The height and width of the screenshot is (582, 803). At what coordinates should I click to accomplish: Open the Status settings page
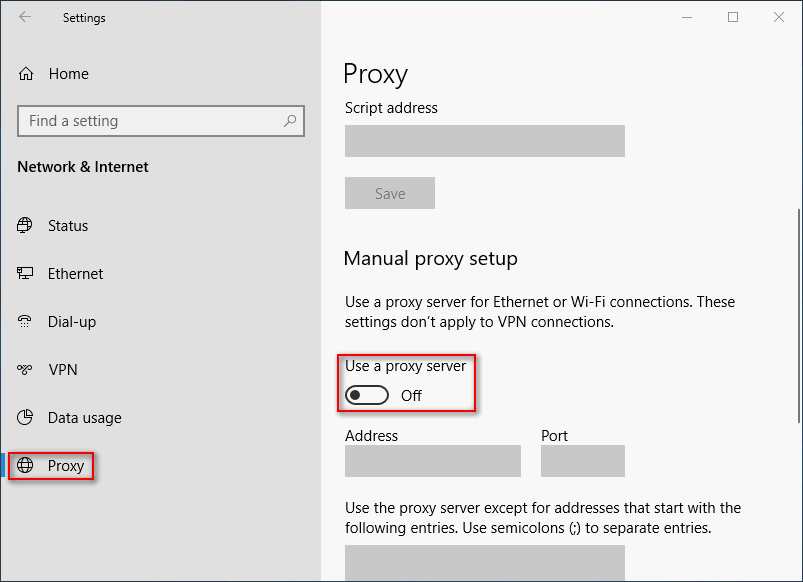click(x=68, y=226)
